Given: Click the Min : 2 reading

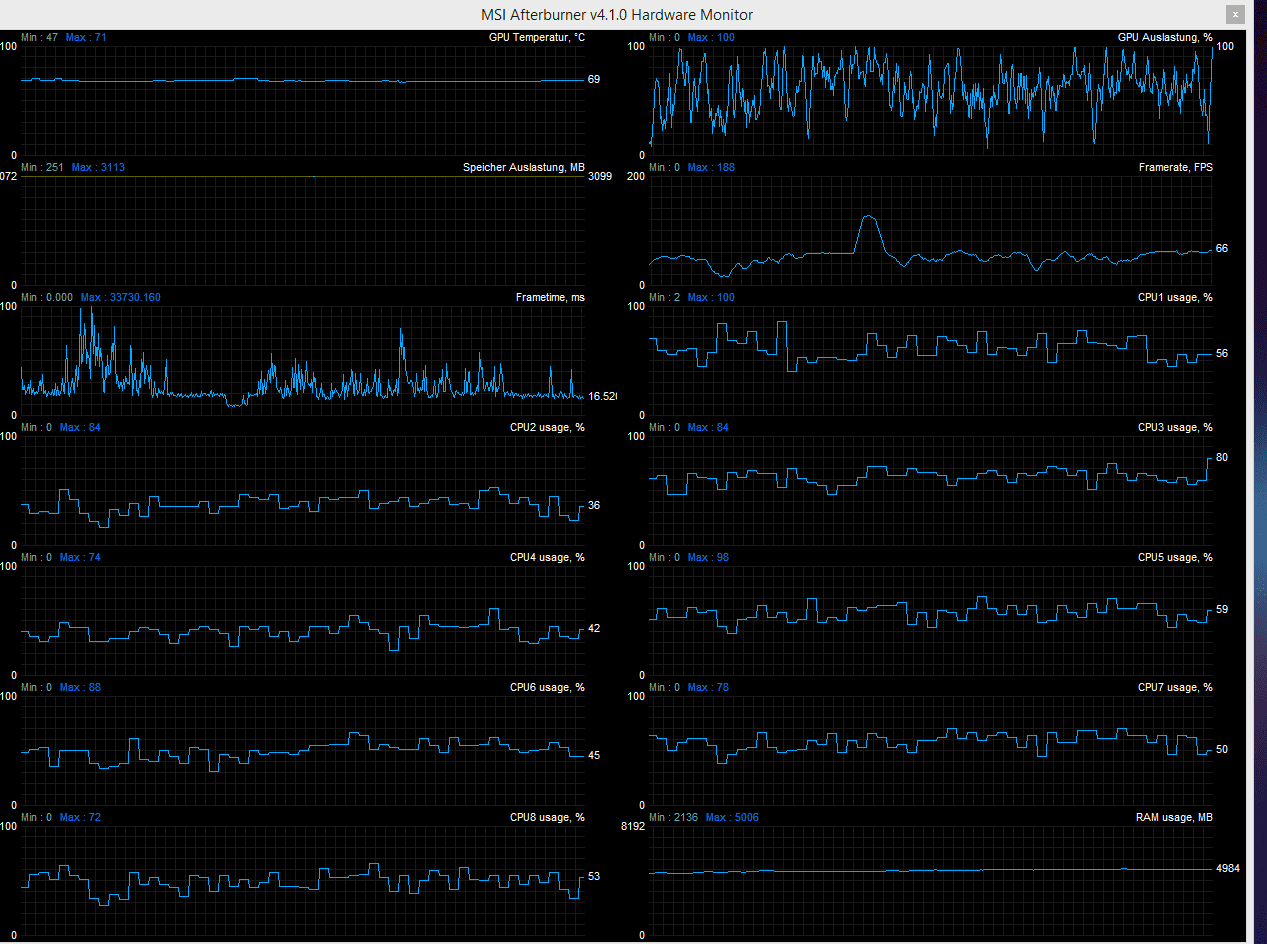Looking at the screenshot, I should [x=664, y=297].
